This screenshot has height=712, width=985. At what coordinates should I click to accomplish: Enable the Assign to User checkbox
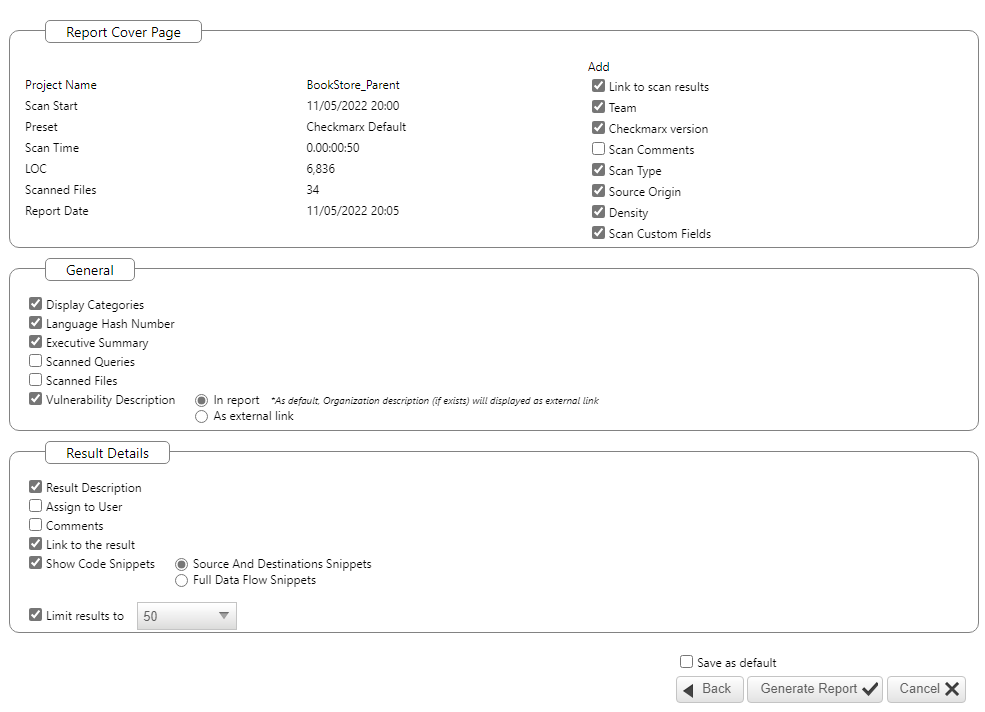tap(36, 506)
